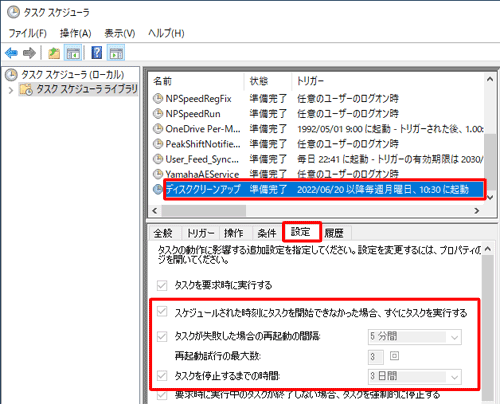Toggle the action pane toolbar icon
This screenshot has width=500, height=404.
[x=116, y=53]
